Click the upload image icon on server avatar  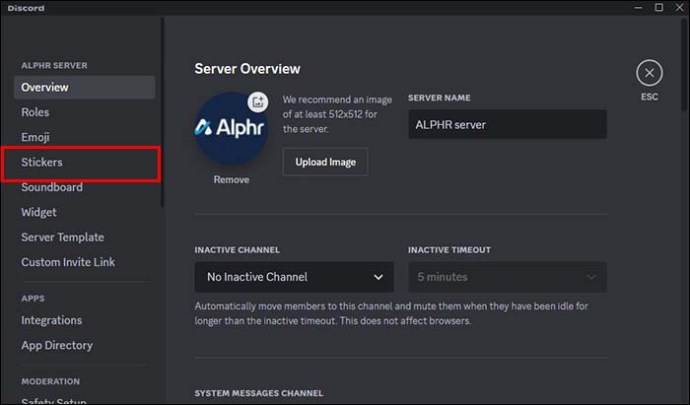[x=257, y=101]
